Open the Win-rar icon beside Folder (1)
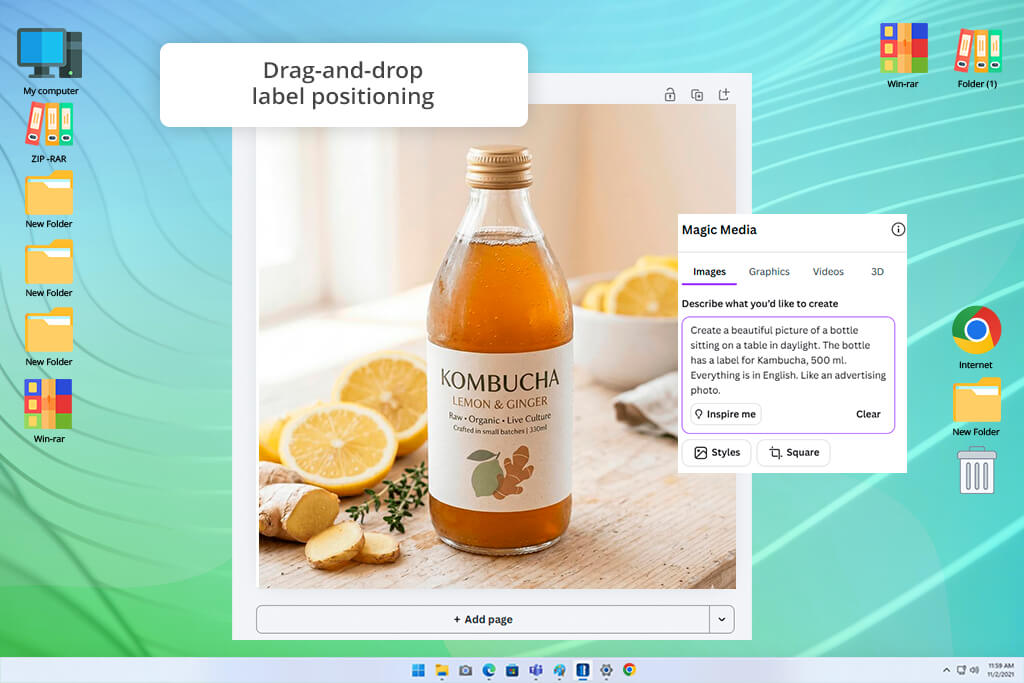 (903, 55)
